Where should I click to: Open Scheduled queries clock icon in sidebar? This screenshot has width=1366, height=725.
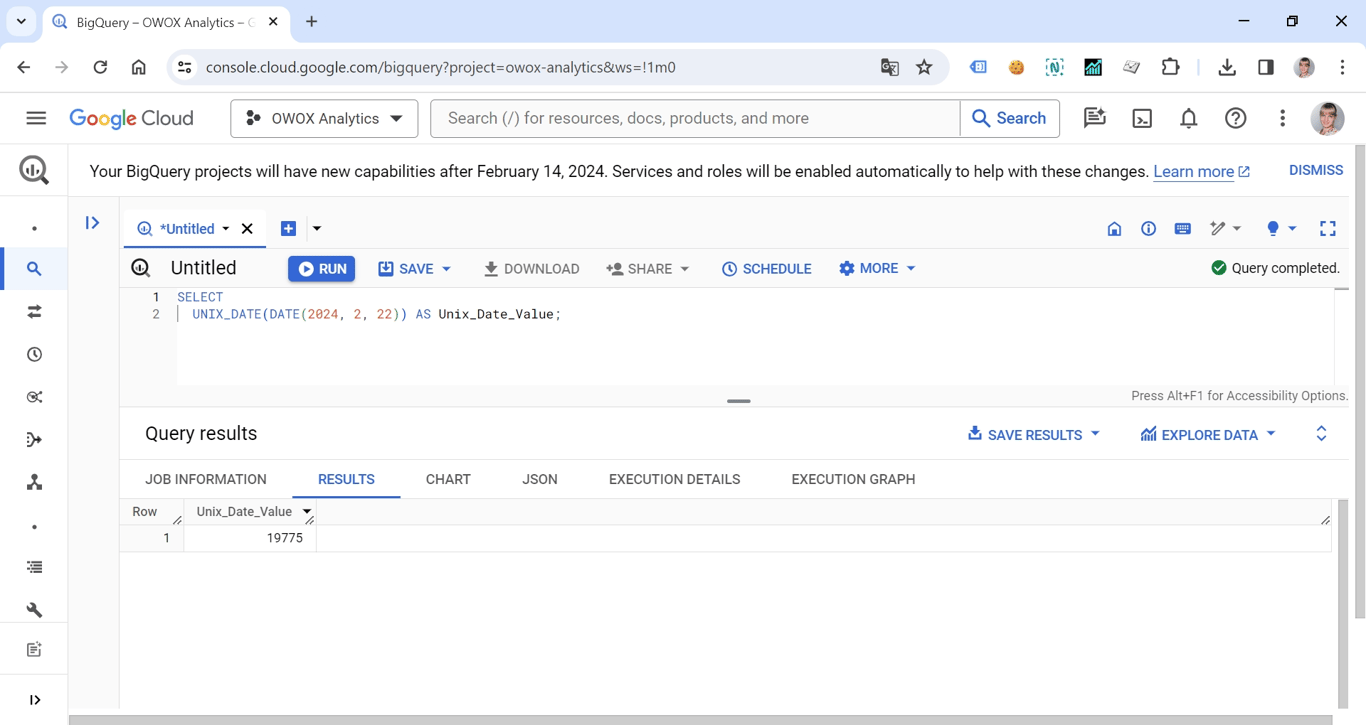click(x=34, y=355)
